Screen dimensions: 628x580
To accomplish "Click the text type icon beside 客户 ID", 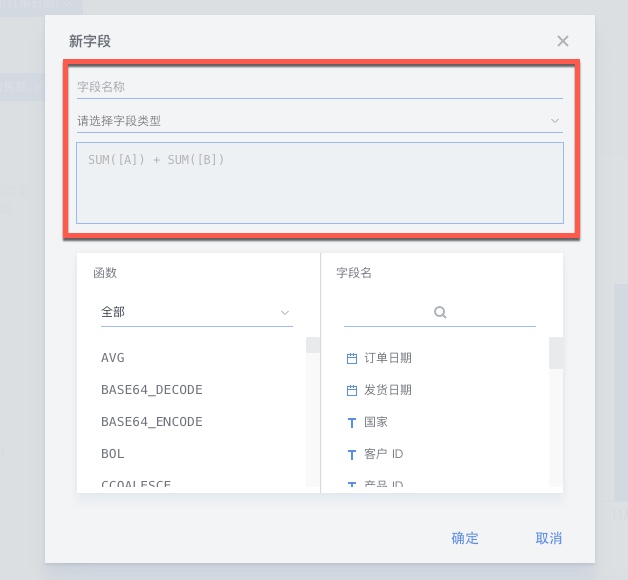I will [x=352, y=455].
